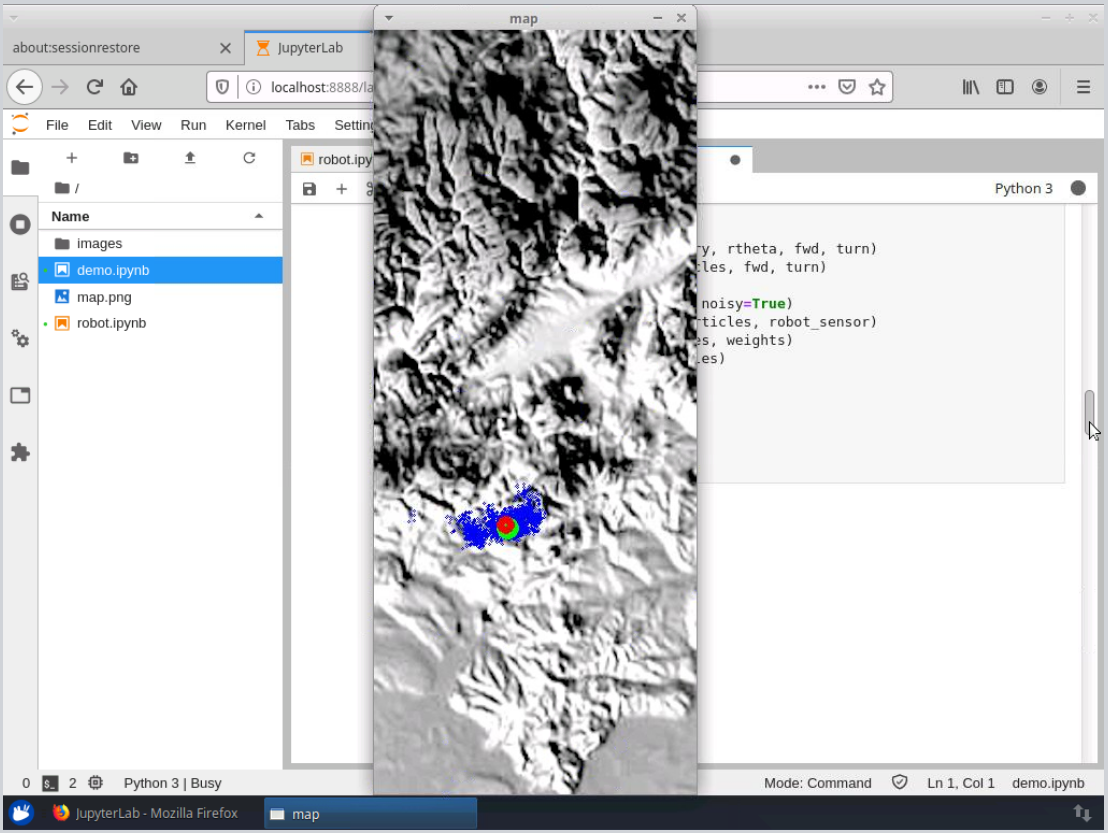Open the desktop start menu mouse icon
Screen dimensions: 1108x833
coord(21,813)
